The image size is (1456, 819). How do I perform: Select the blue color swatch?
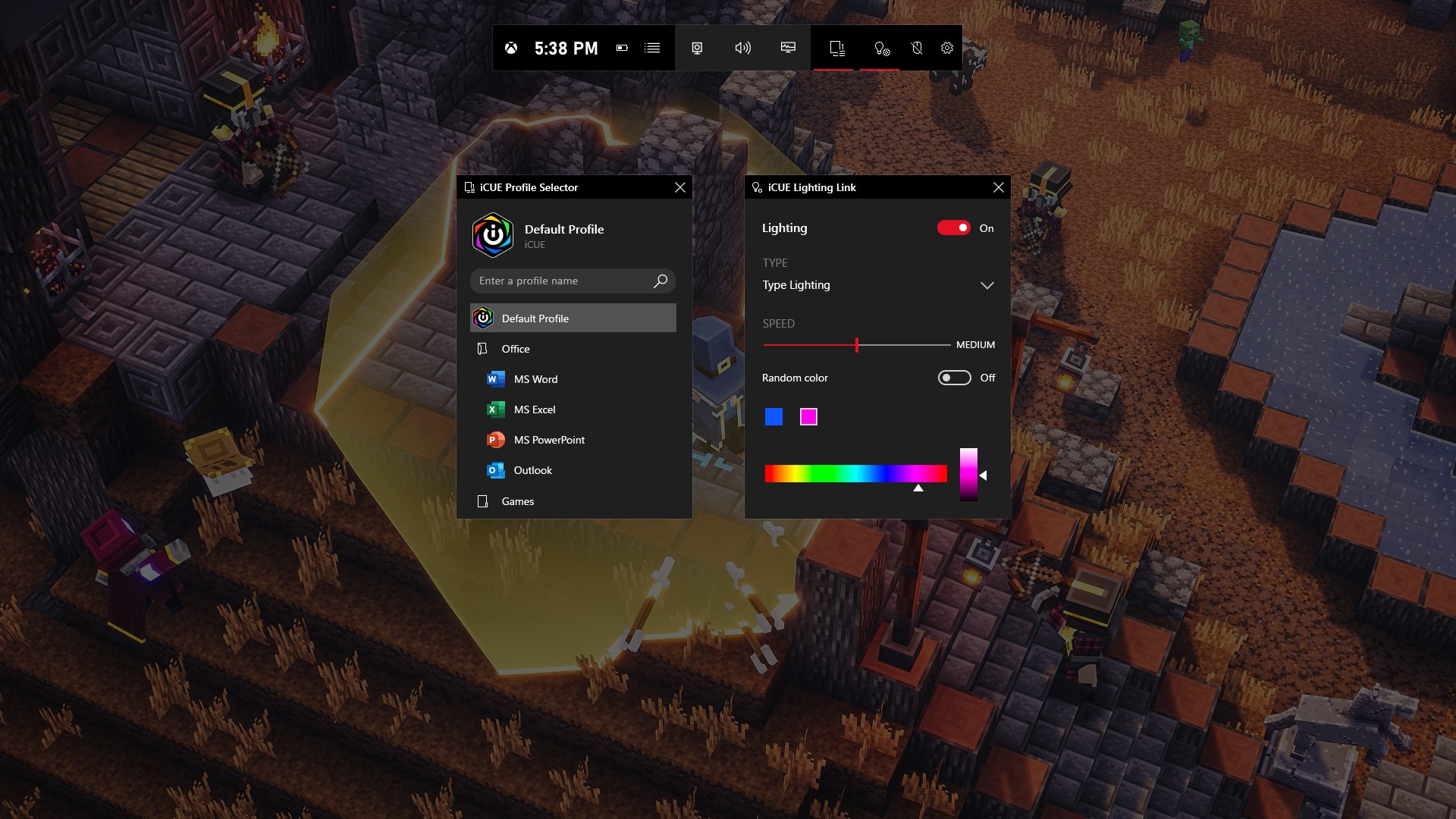774,417
